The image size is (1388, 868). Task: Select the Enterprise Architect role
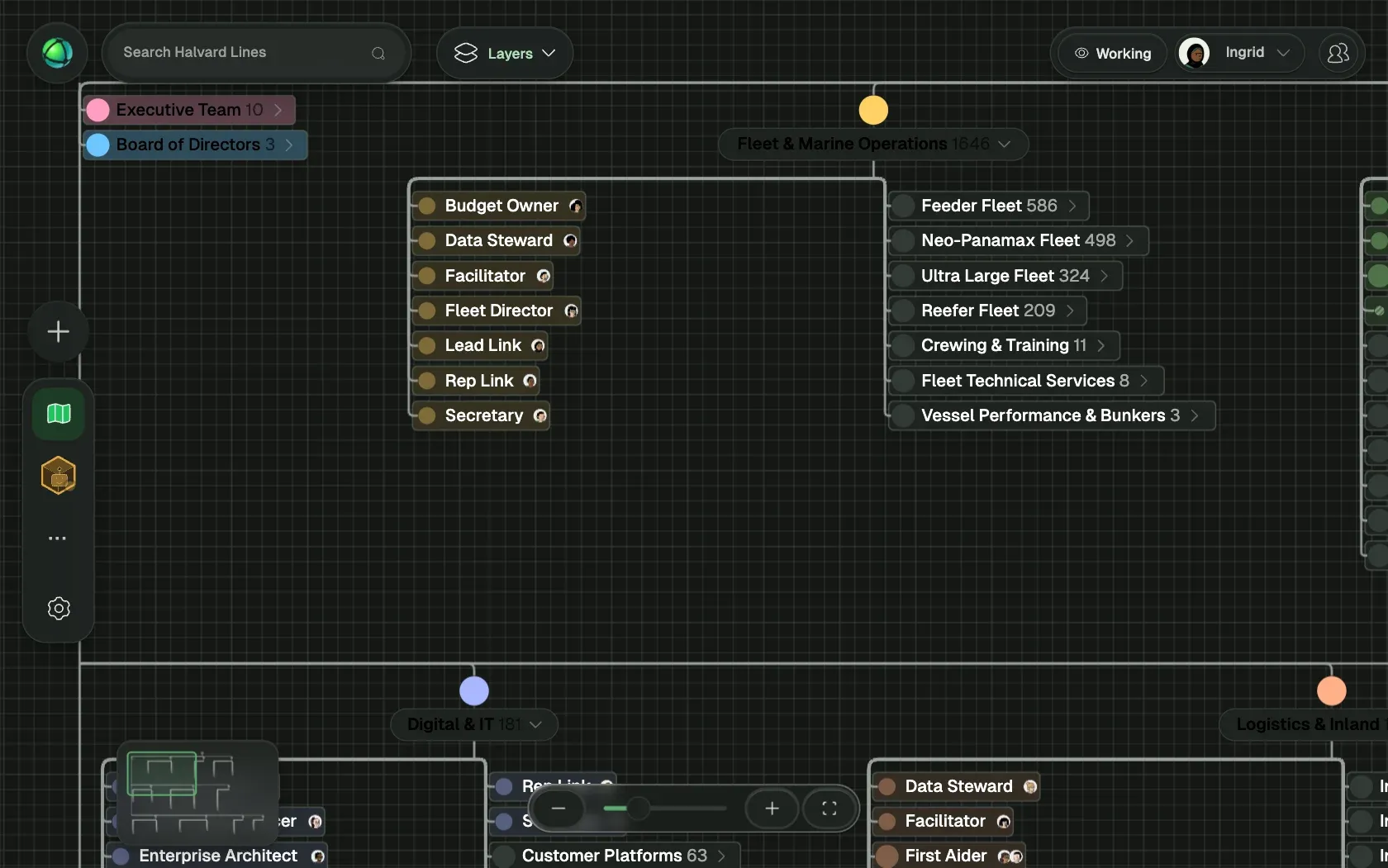click(217, 856)
